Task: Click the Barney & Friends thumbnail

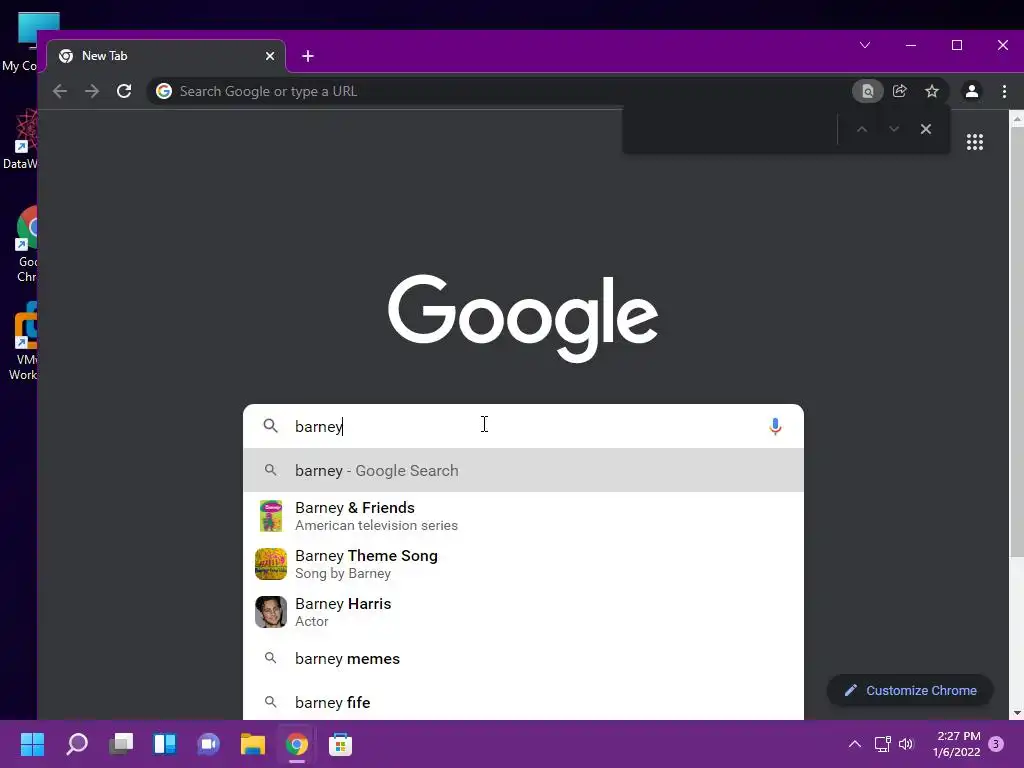Action: coord(271,516)
